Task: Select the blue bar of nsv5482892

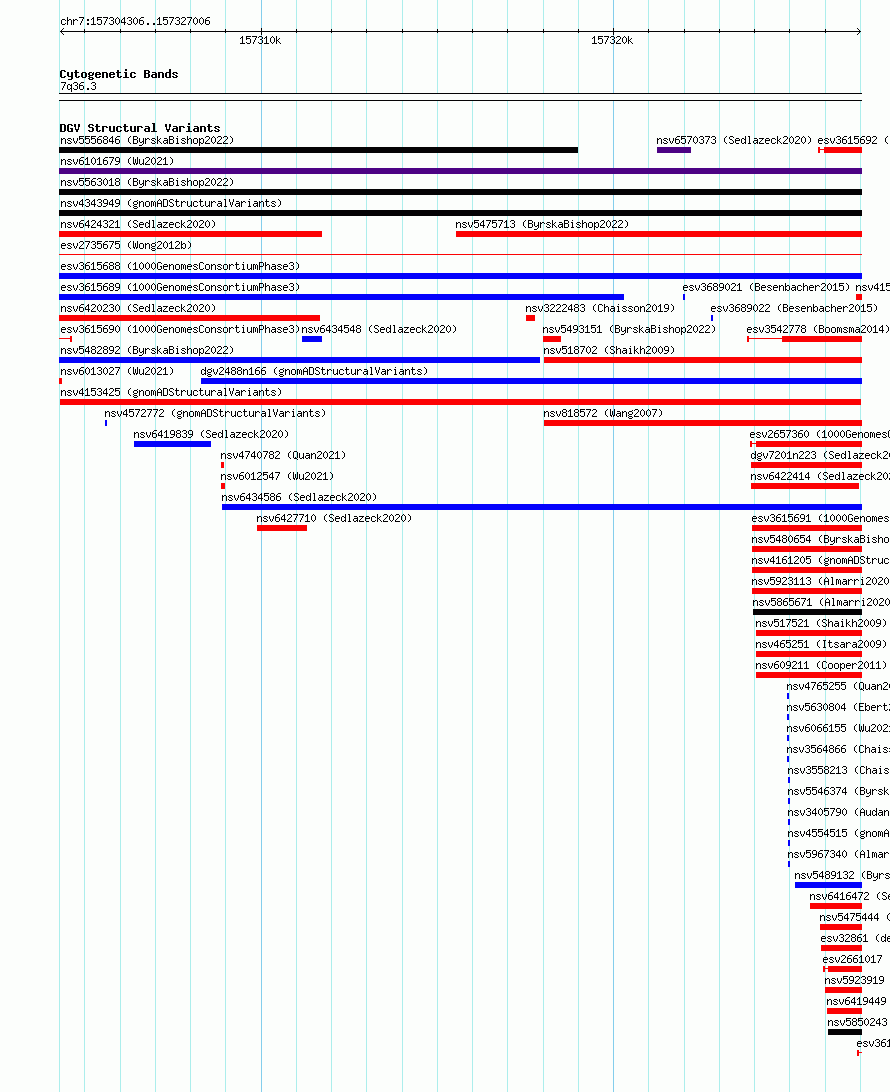Action: coord(299,359)
